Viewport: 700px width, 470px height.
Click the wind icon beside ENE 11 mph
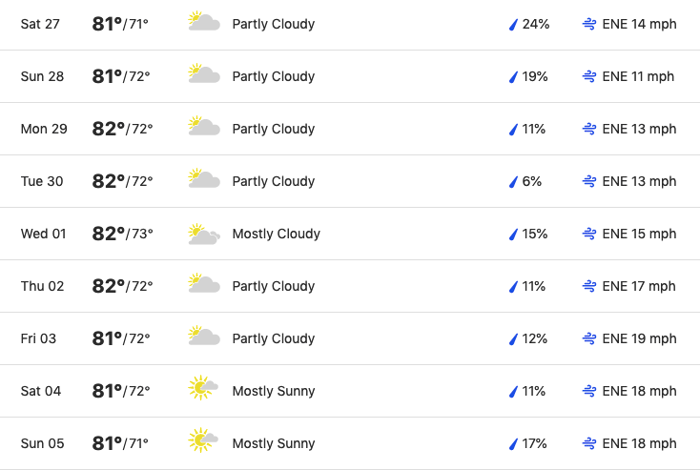point(590,76)
